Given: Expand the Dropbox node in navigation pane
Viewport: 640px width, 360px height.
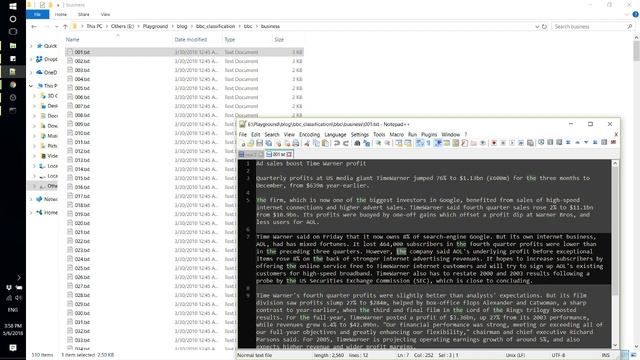Looking at the screenshot, I should (31, 59).
